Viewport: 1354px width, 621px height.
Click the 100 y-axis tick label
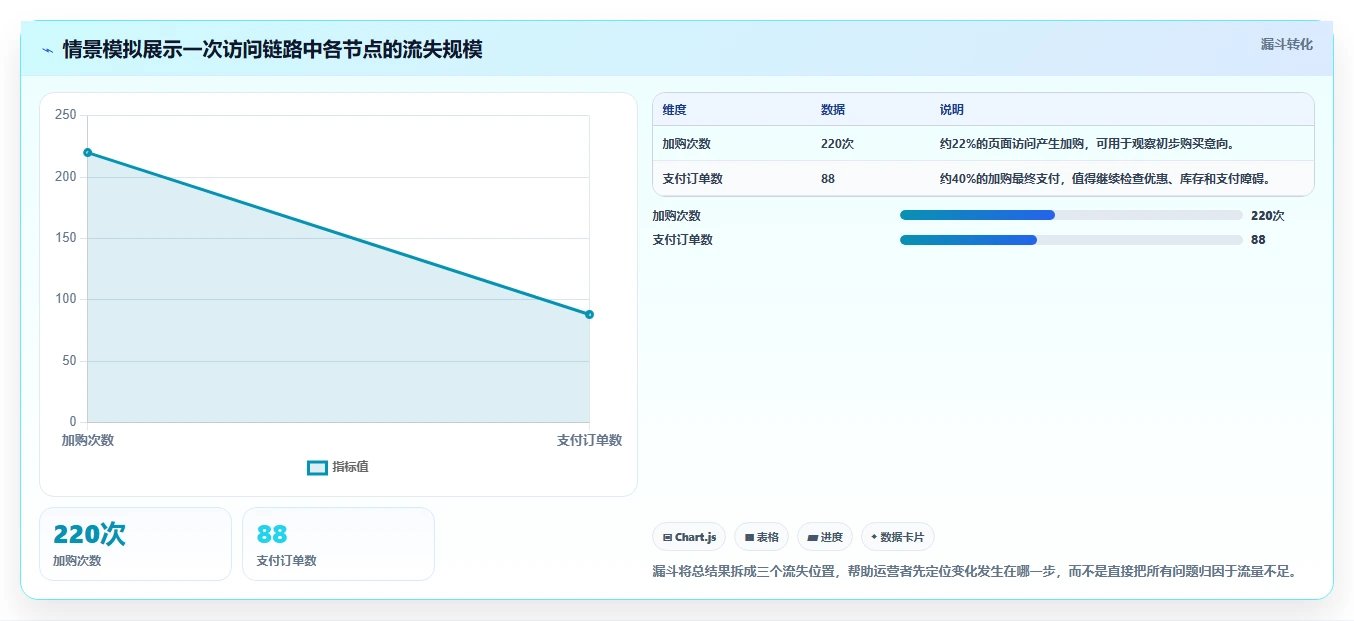66,299
